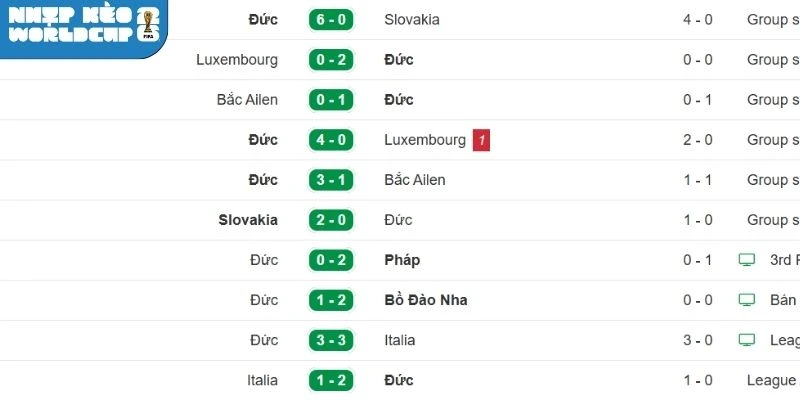Click Luxembourg in the 0-2 match row
The height and width of the screenshot is (400, 800).
(x=237, y=60)
